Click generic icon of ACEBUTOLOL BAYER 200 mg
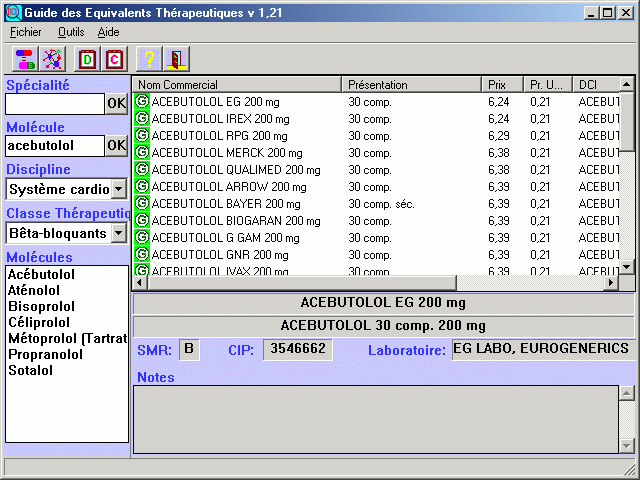 click(x=142, y=203)
